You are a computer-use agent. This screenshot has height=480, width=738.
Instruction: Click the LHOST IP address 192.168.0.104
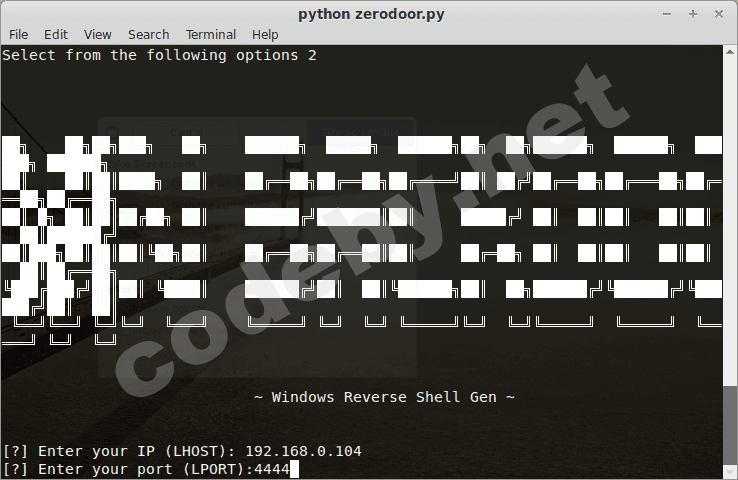pos(303,451)
